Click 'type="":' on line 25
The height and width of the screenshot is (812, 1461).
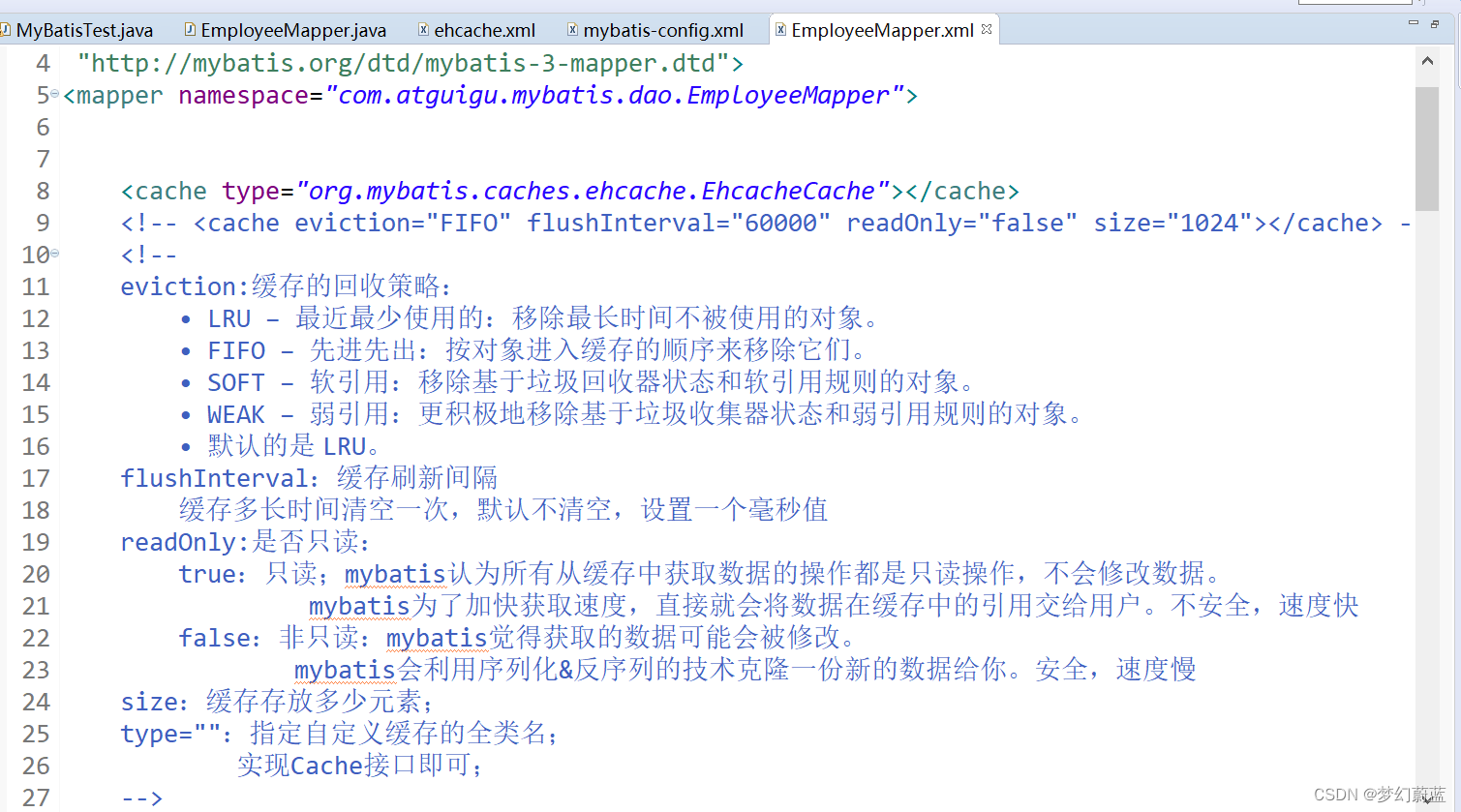point(177,735)
